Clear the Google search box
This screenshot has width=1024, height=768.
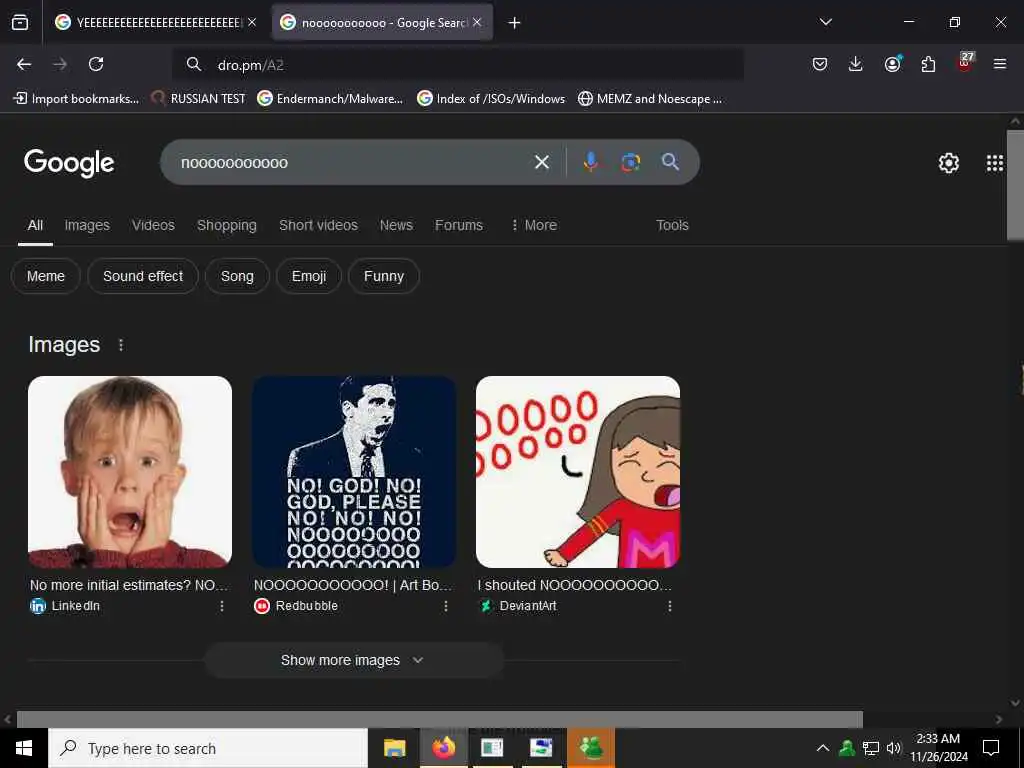541,162
